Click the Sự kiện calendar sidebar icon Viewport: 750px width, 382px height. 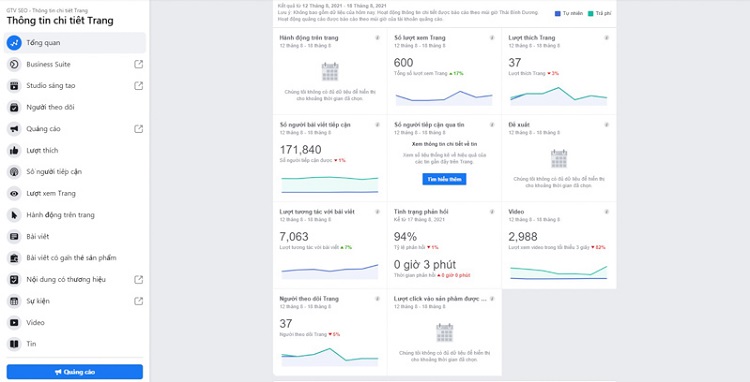click(x=14, y=301)
